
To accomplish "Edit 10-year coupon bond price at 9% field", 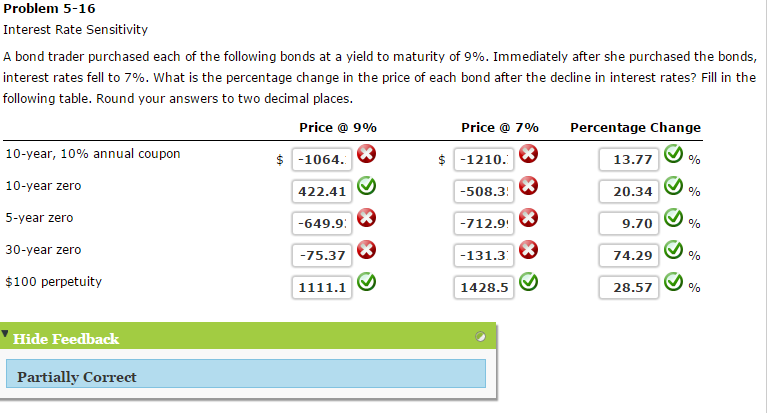I will [x=320, y=159].
